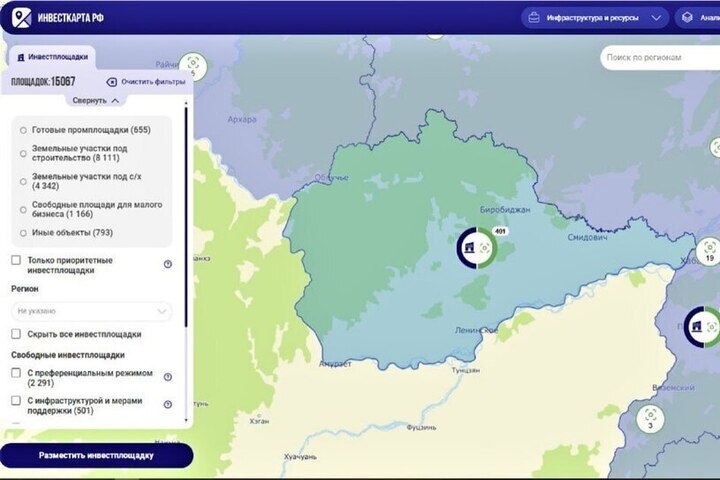Open help icon for С инфраструктурой и мерами поддержки
This screenshot has width=720, height=480.
168,405
